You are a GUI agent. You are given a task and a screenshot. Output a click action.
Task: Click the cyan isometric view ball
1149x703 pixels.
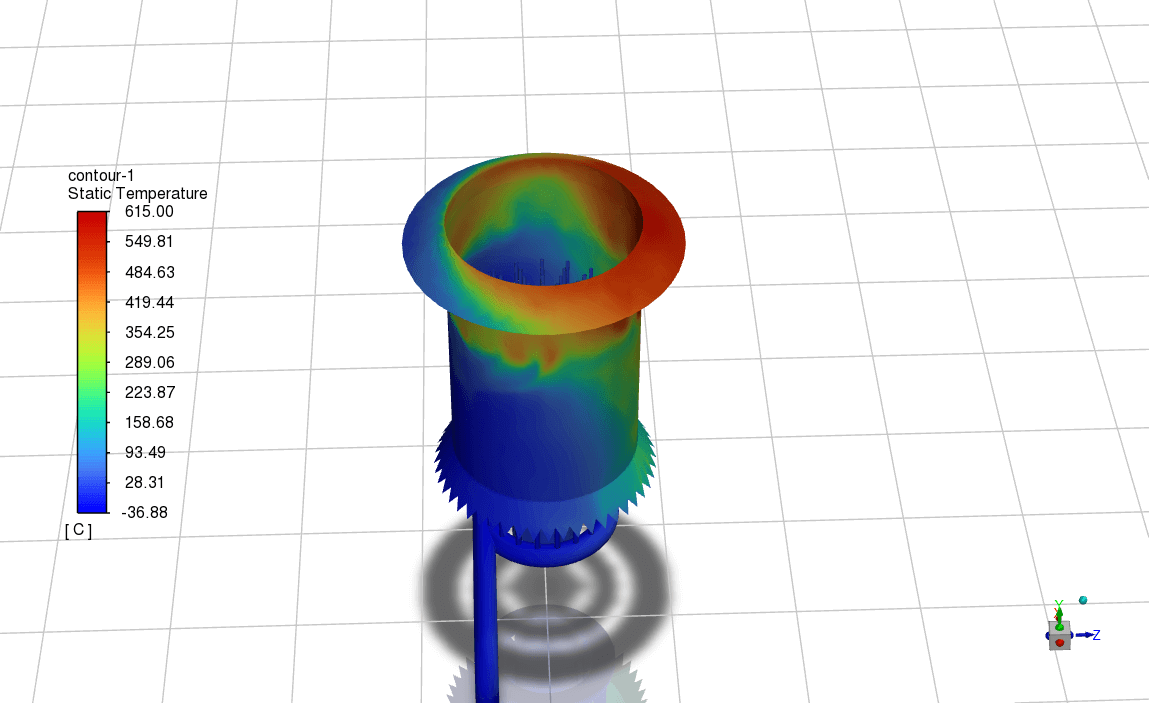[x=1083, y=600]
